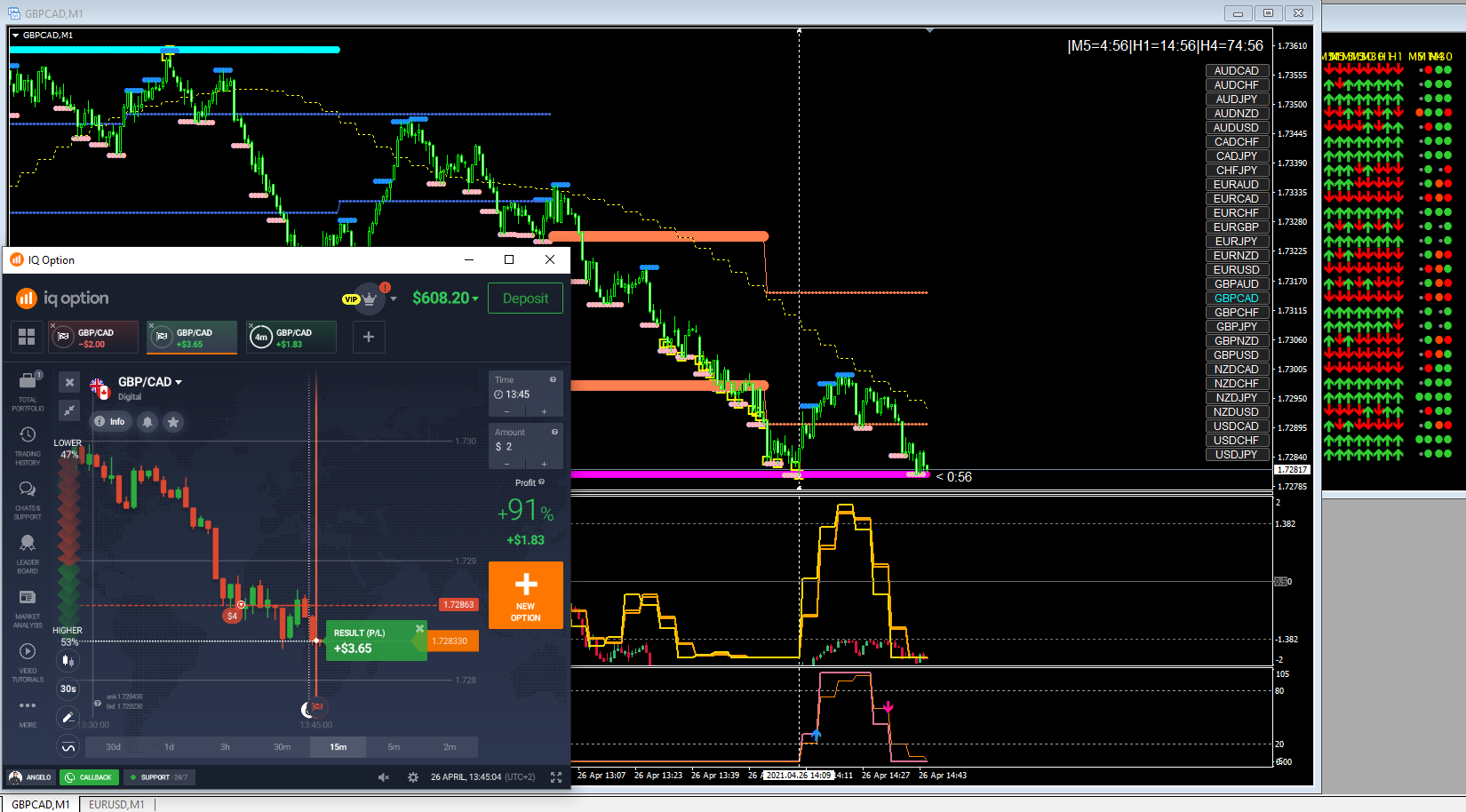Image resolution: width=1466 pixels, height=812 pixels.
Task: Select the 2m chart timeframe
Action: (450, 747)
